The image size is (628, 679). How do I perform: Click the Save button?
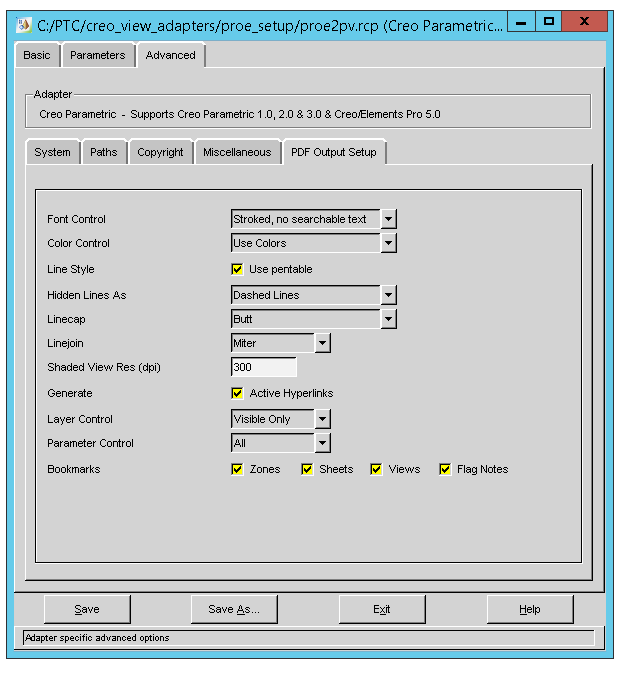87,609
